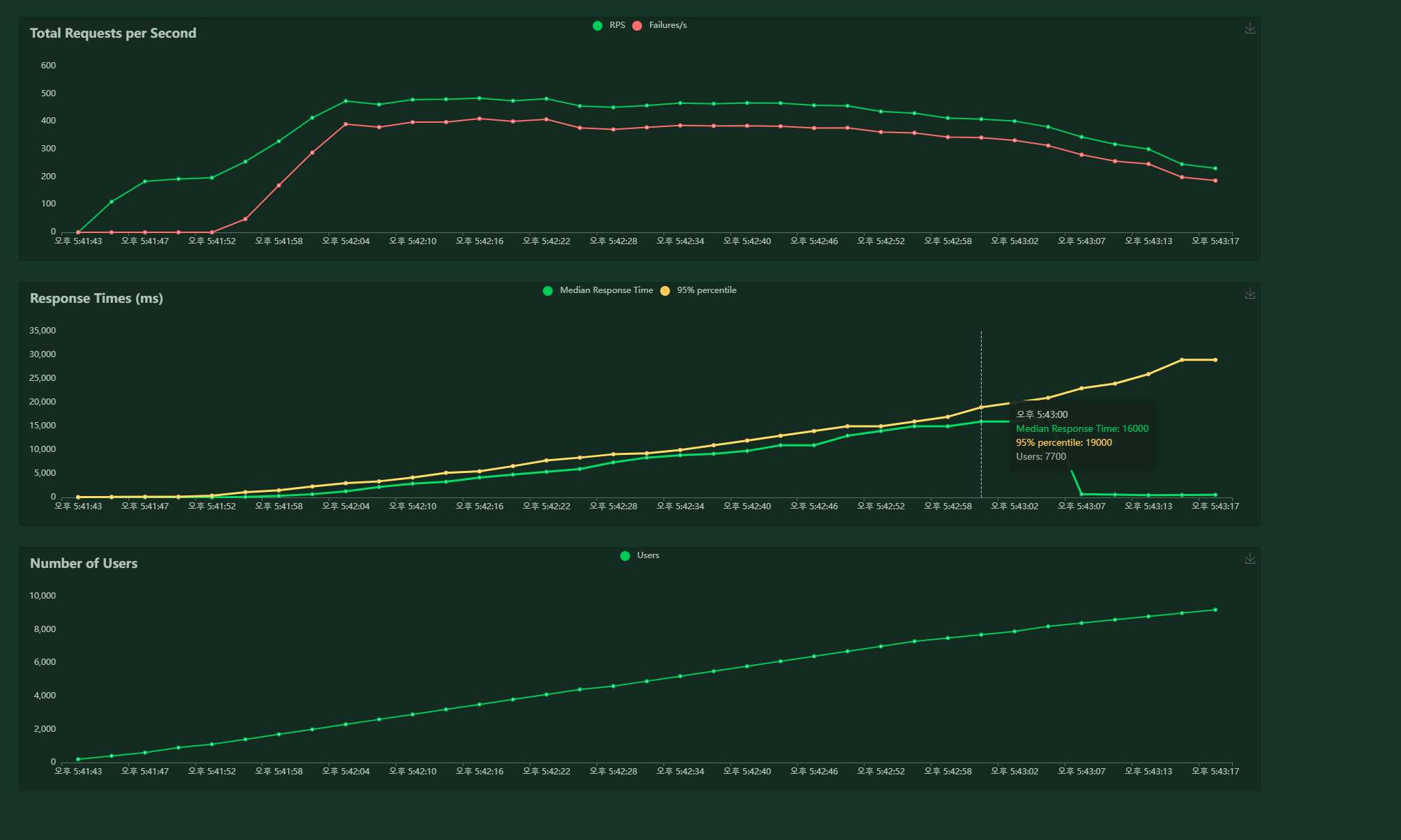Screen dimensions: 1401x840
Task: Download the Total Requests per Second chart
Action: pos(1250,29)
